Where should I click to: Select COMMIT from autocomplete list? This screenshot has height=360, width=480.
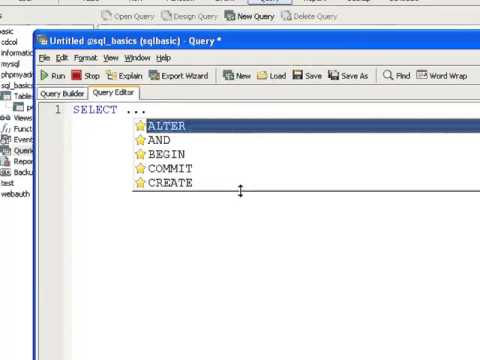coord(307,169)
